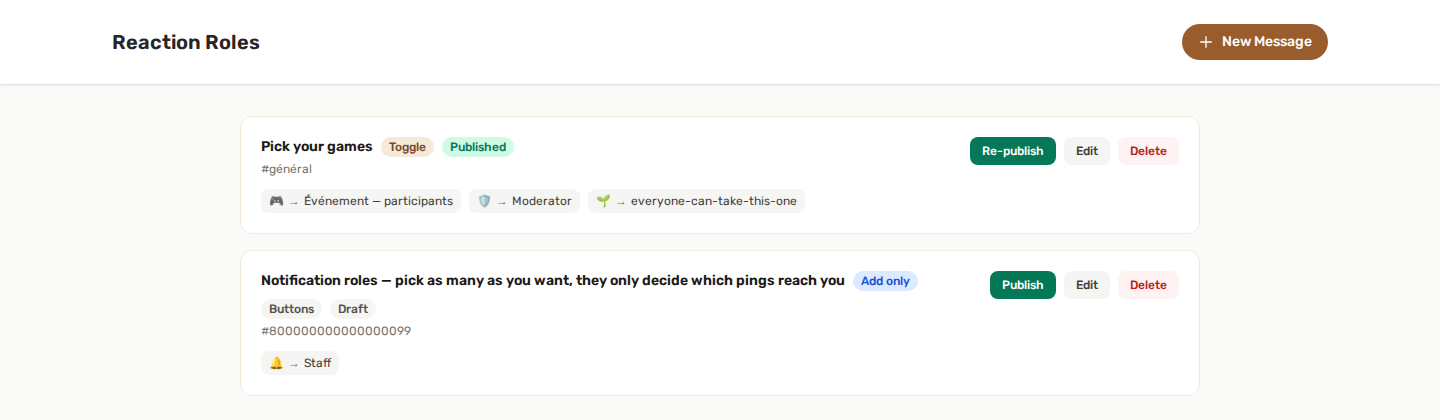Click the Draft status tag

click(x=353, y=309)
